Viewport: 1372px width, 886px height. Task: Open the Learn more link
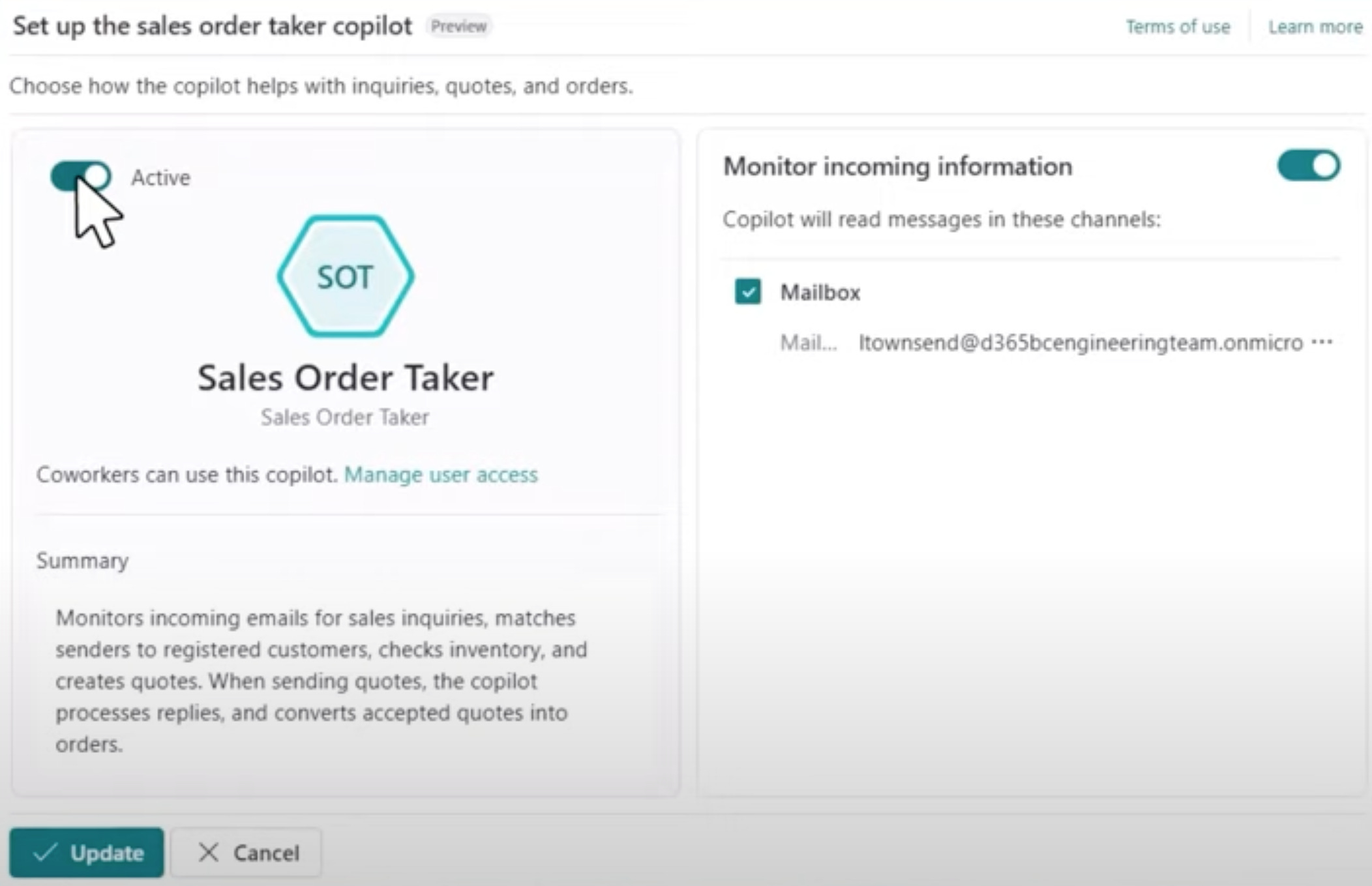click(x=1315, y=27)
